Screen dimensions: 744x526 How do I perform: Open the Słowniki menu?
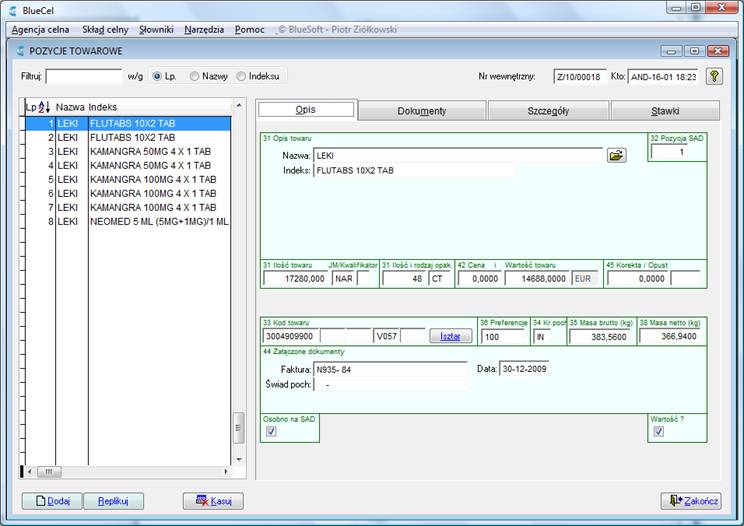[x=156, y=29]
